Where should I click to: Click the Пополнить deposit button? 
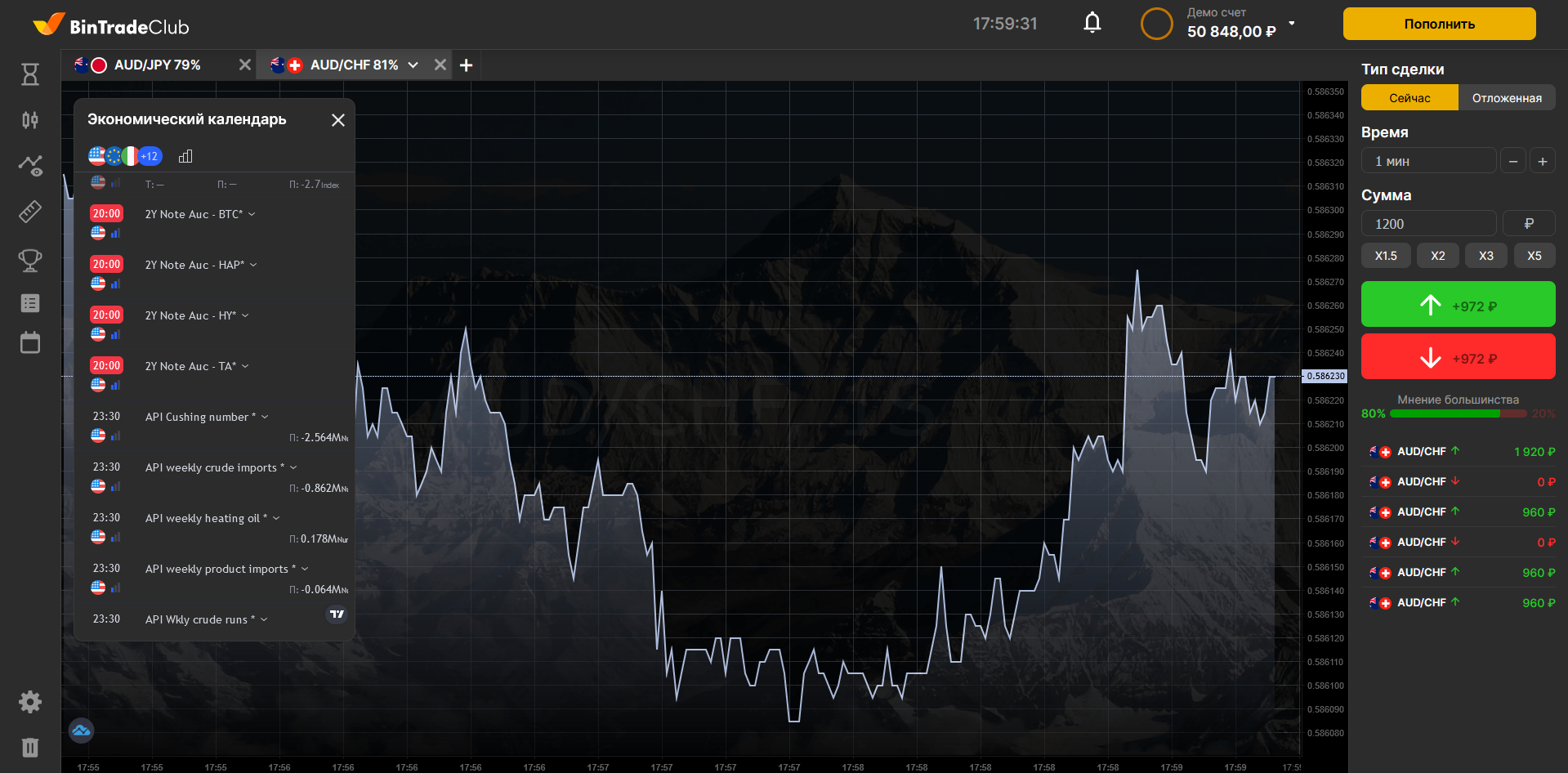(x=1439, y=24)
